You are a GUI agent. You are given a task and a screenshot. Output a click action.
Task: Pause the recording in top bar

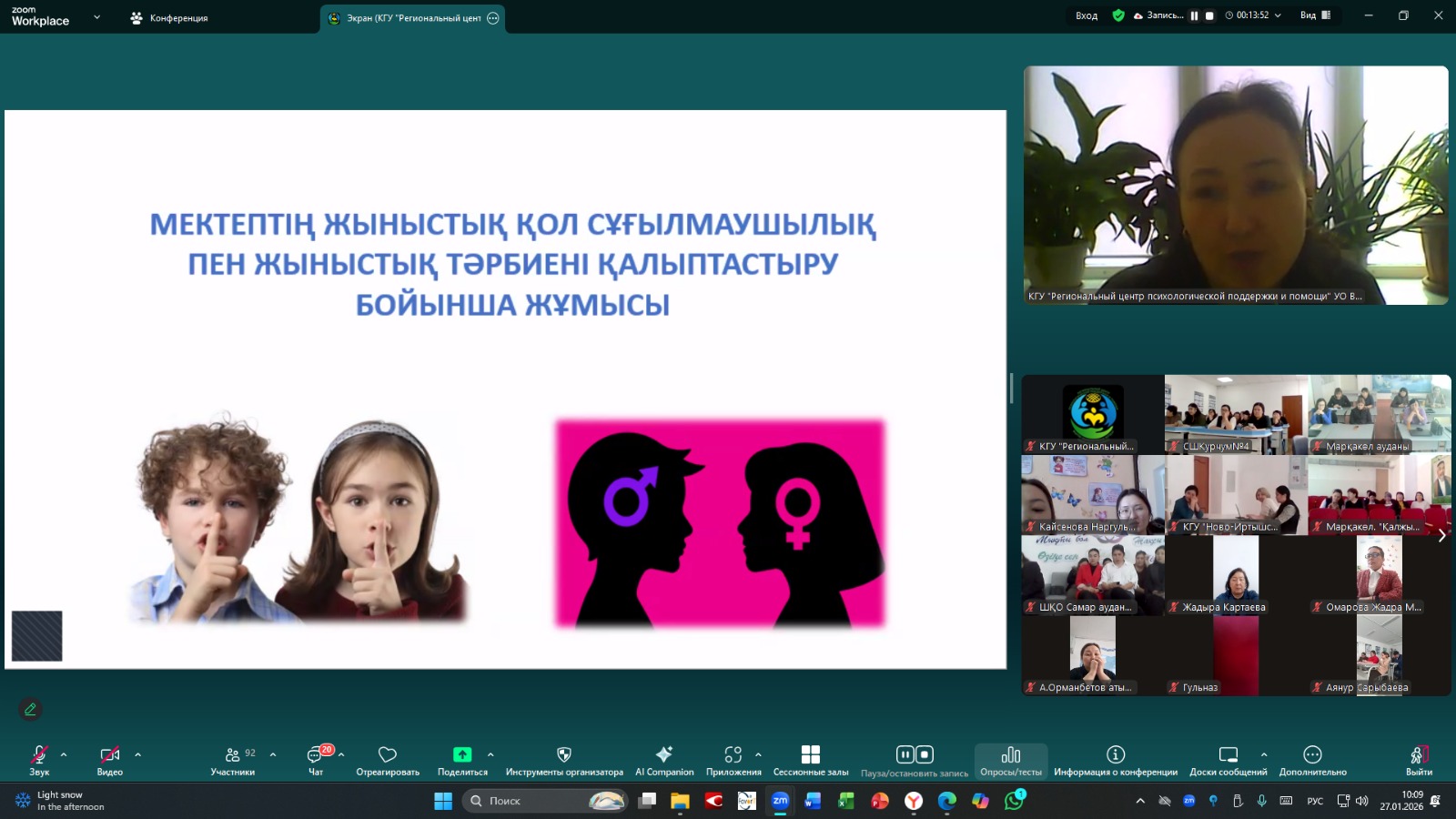[x=1194, y=15]
